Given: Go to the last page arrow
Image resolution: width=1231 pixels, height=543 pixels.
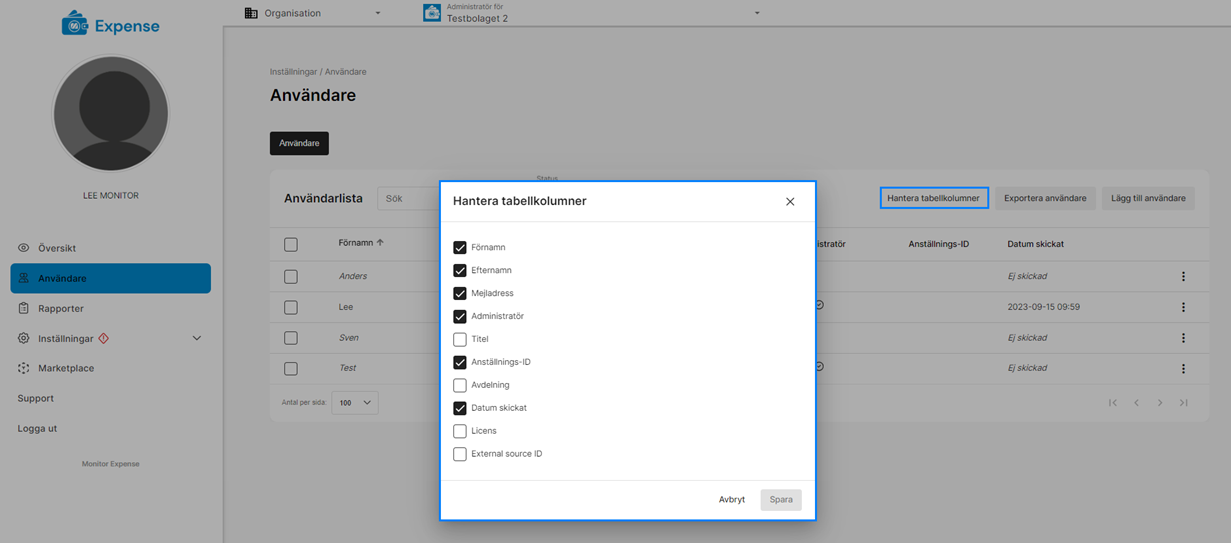Looking at the screenshot, I should (x=1183, y=403).
